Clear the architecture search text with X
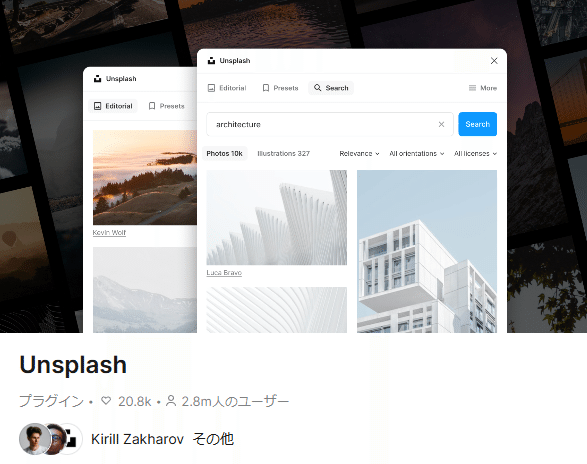This screenshot has width=587, height=464. (x=441, y=124)
